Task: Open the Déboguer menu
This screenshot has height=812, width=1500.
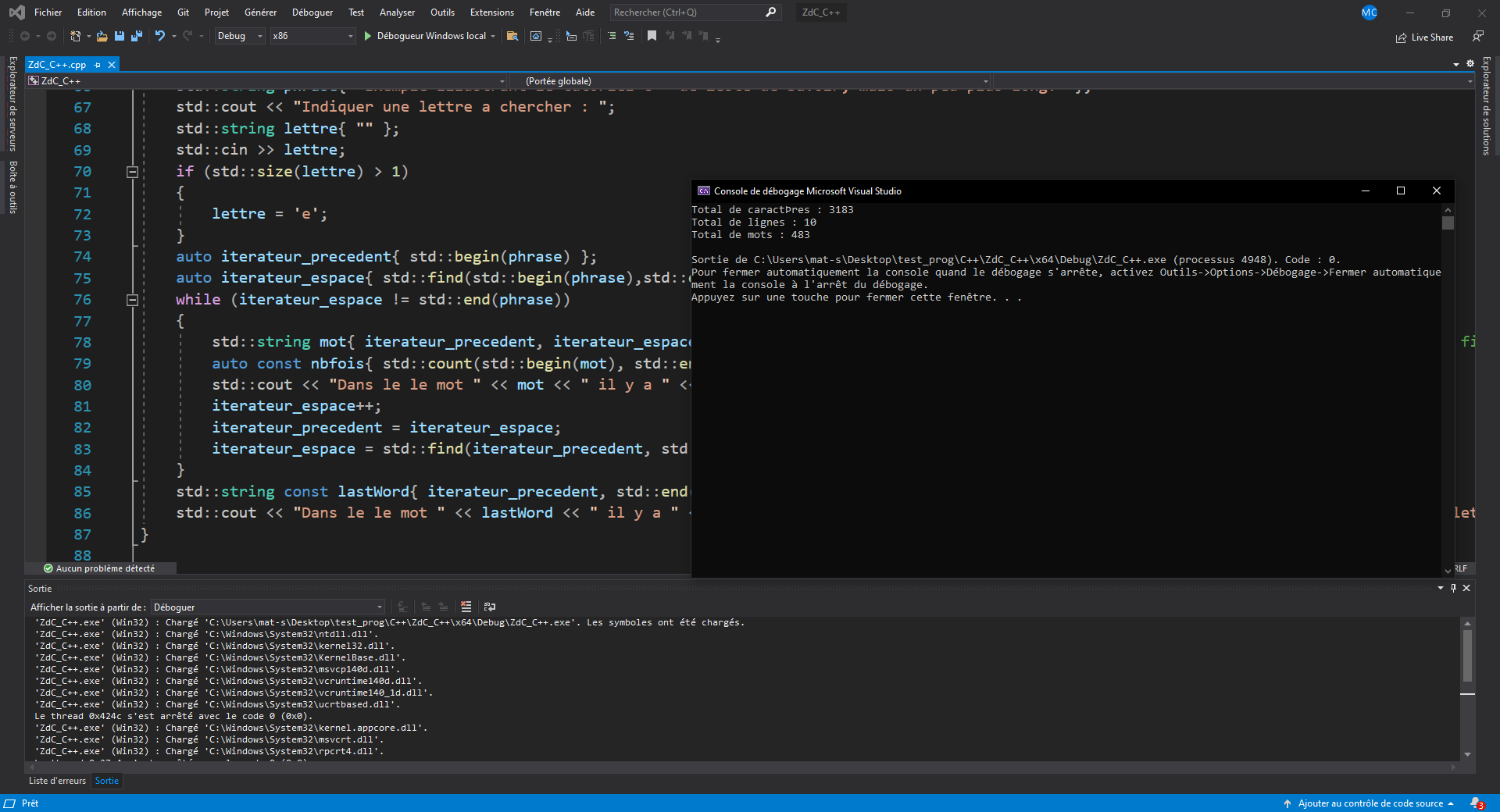Action: pyautogui.click(x=312, y=12)
